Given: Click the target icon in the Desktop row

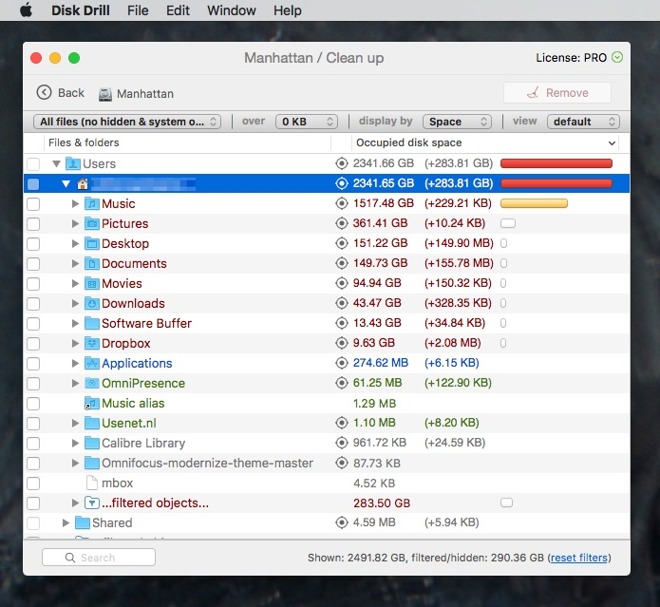Looking at the screenshot, I should (341, 243).
